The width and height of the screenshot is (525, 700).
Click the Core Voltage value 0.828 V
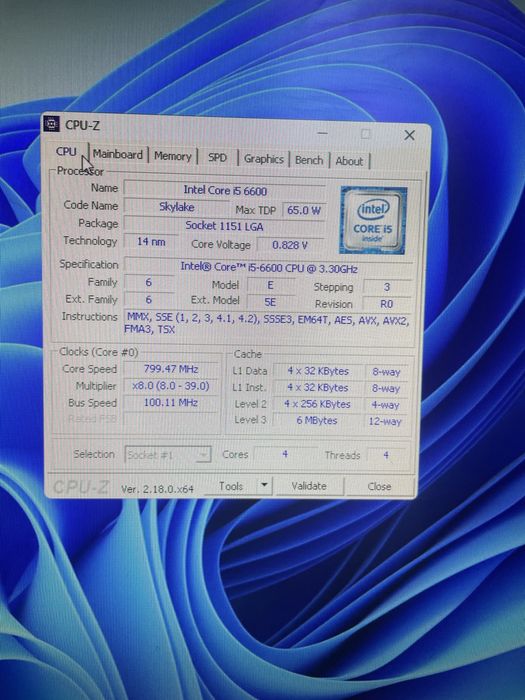(290, 245)
